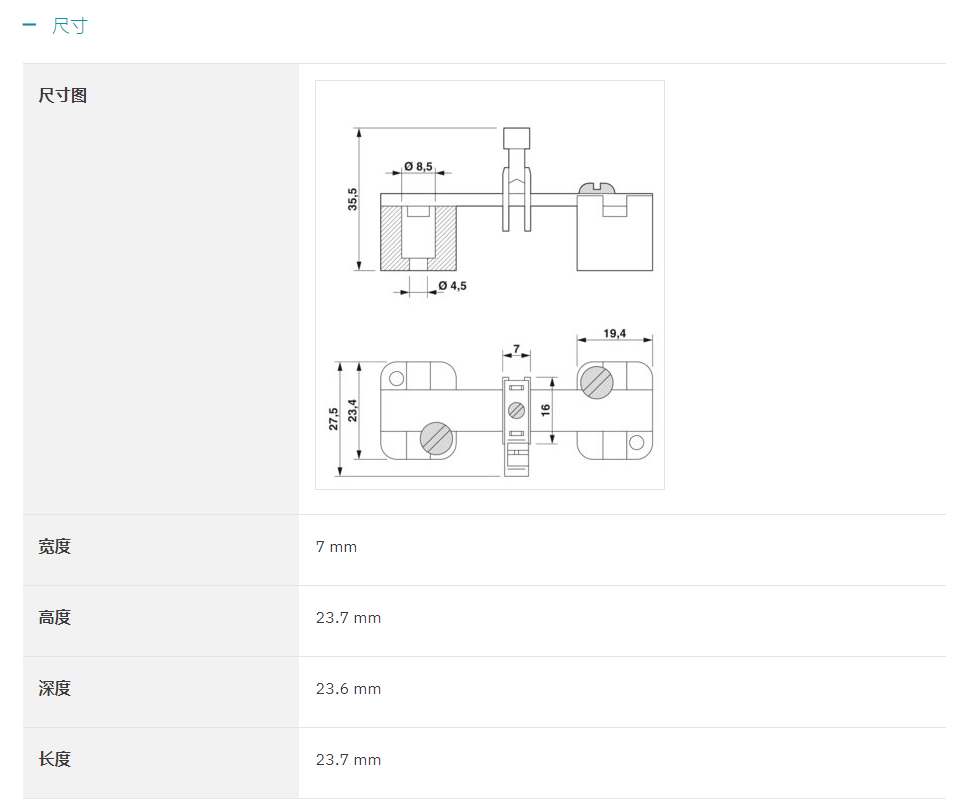Viewport: 956px width, 810px height.
Task: Select the 23.7 mm height value
Action: [348, 618]
